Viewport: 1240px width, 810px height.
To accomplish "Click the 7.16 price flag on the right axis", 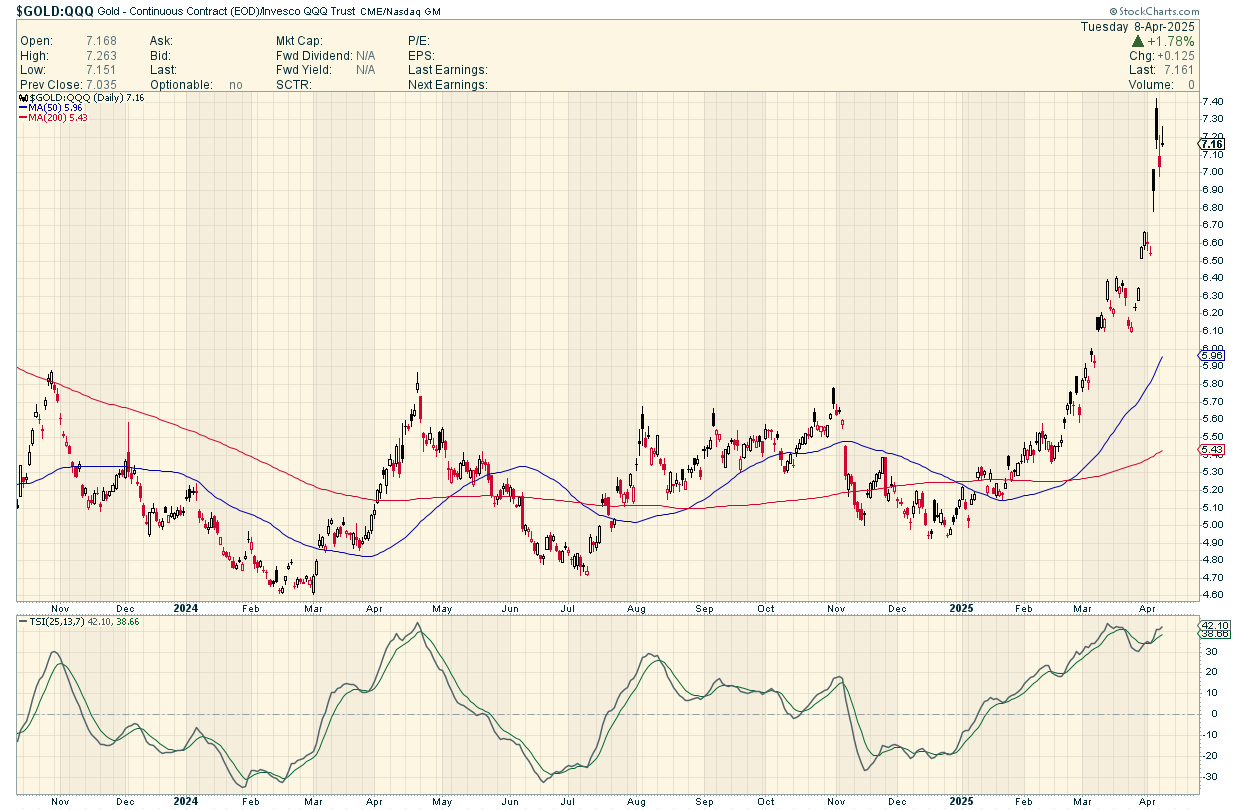I will click(1212, 145).
